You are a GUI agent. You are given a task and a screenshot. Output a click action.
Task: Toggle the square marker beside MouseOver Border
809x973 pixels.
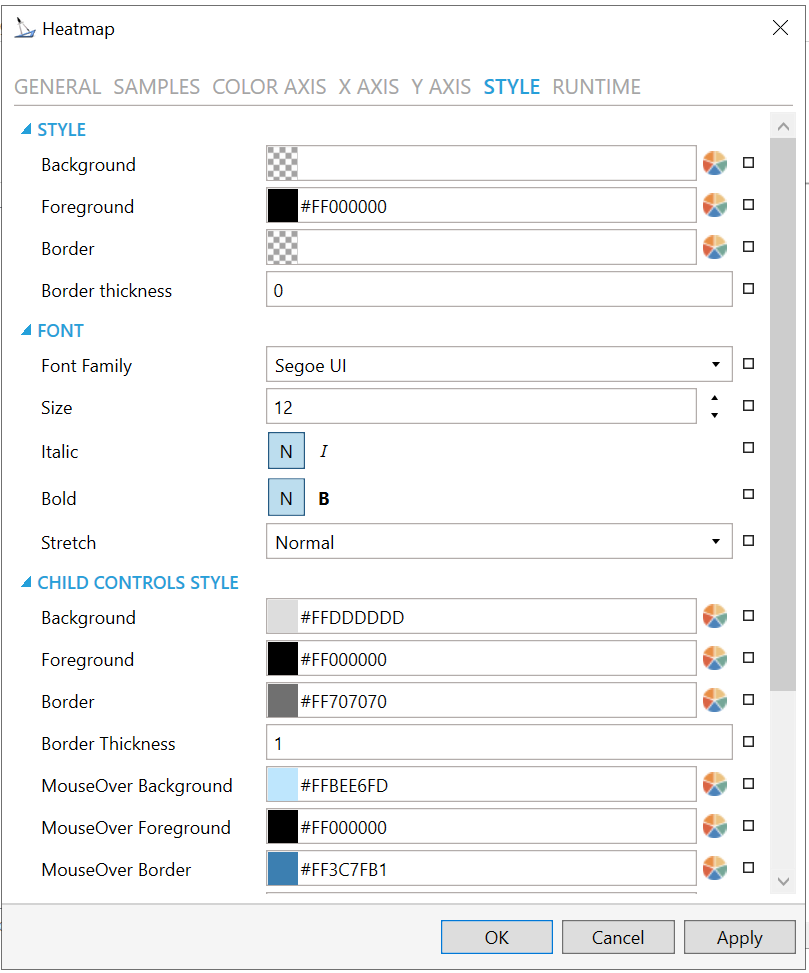click(x=749, y=868)
